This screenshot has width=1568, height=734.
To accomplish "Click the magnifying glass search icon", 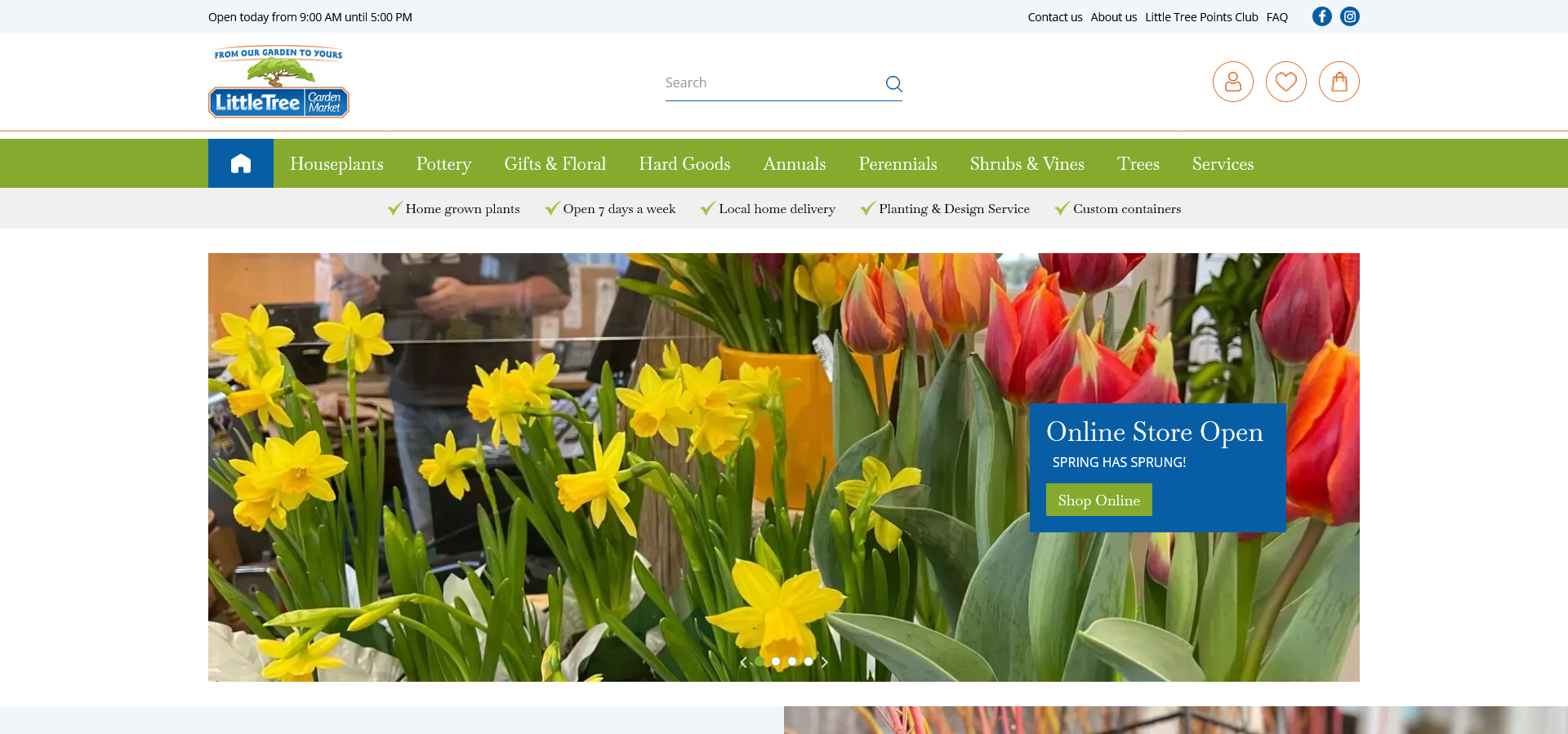I will [893, 83].
